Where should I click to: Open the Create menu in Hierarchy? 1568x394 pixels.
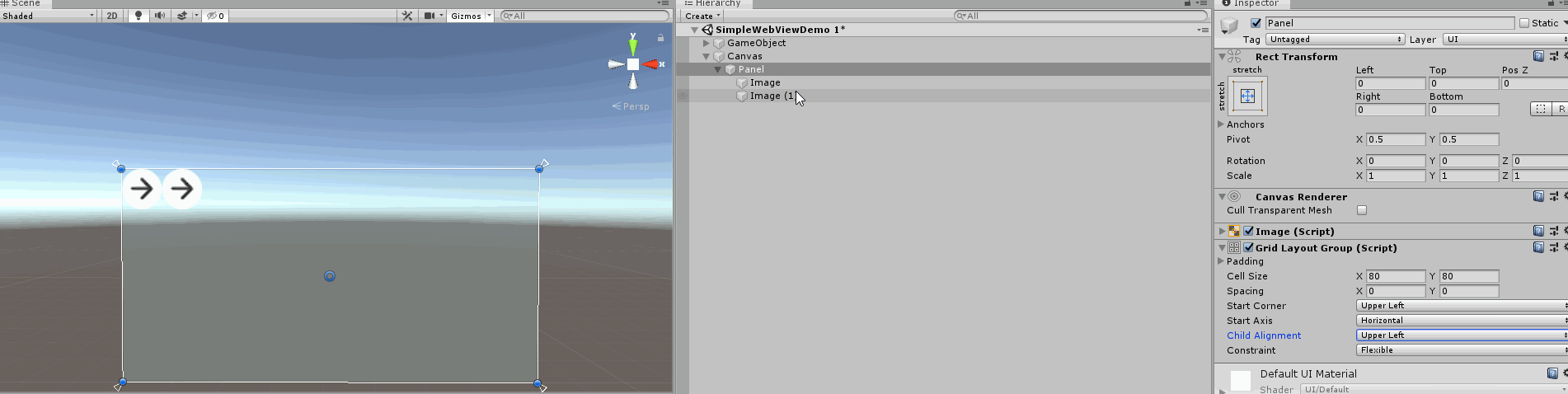pyautogui.click(x=702, y=16)
